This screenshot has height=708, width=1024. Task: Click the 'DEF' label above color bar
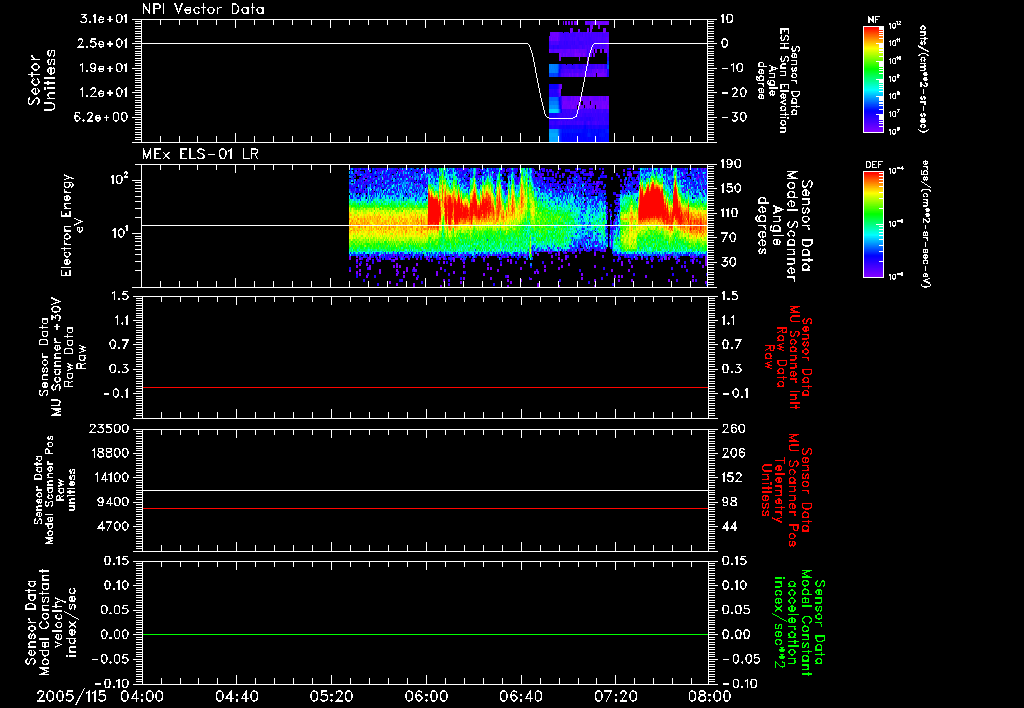pyautogui.click(x=874, y=165)
